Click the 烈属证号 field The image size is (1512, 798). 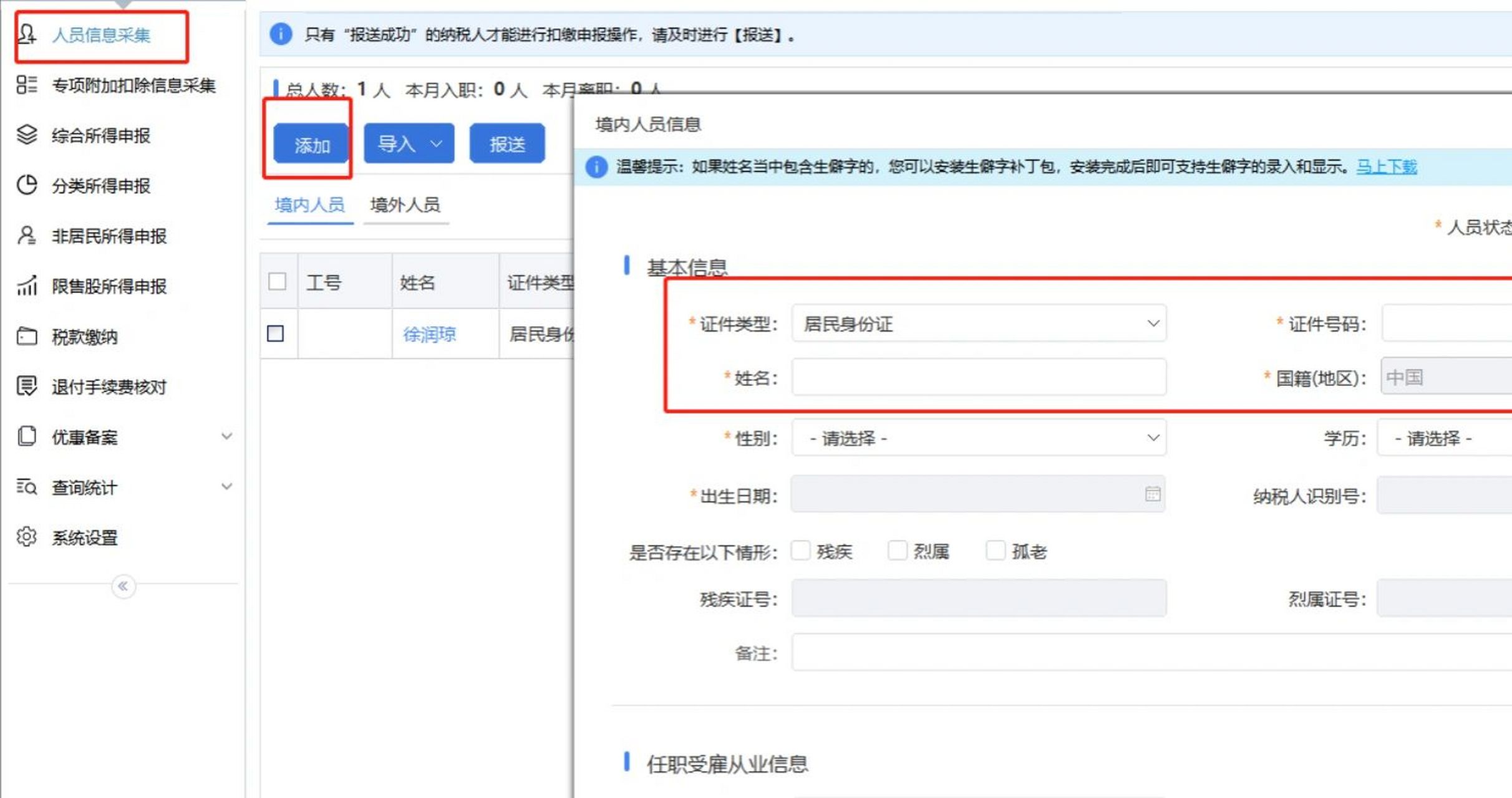[x=1444, y=598]
